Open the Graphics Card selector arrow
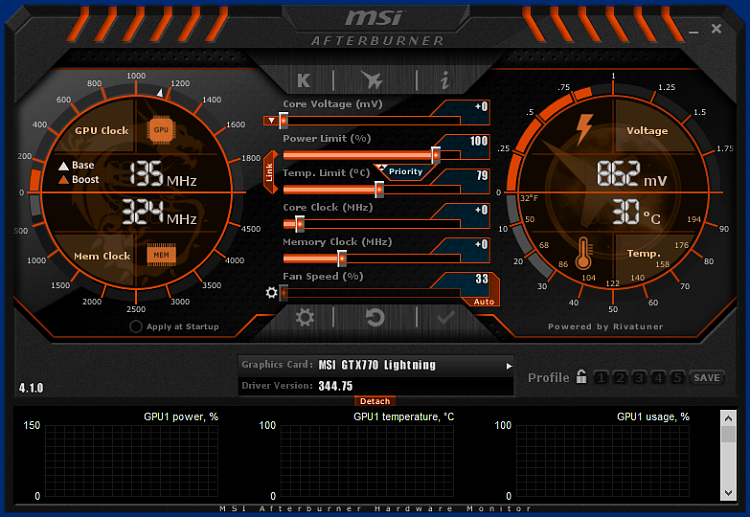Screen dimensions: 750x517 pos(509,366)
